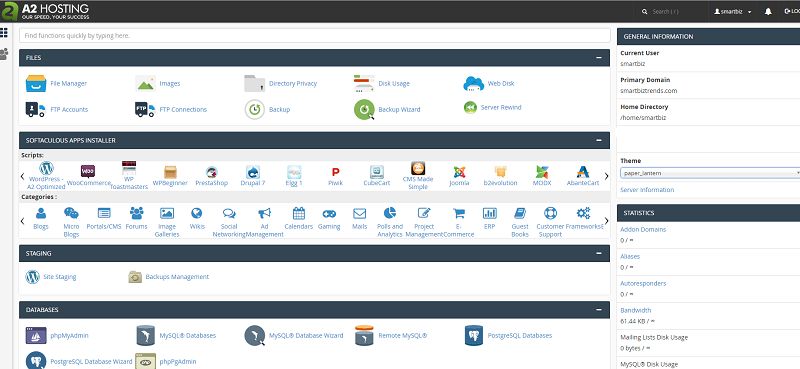Image resolution: width=800 pixels, height=369 pixels.
Task: Open the grid home sidebar icon
Action: [4, 33]
